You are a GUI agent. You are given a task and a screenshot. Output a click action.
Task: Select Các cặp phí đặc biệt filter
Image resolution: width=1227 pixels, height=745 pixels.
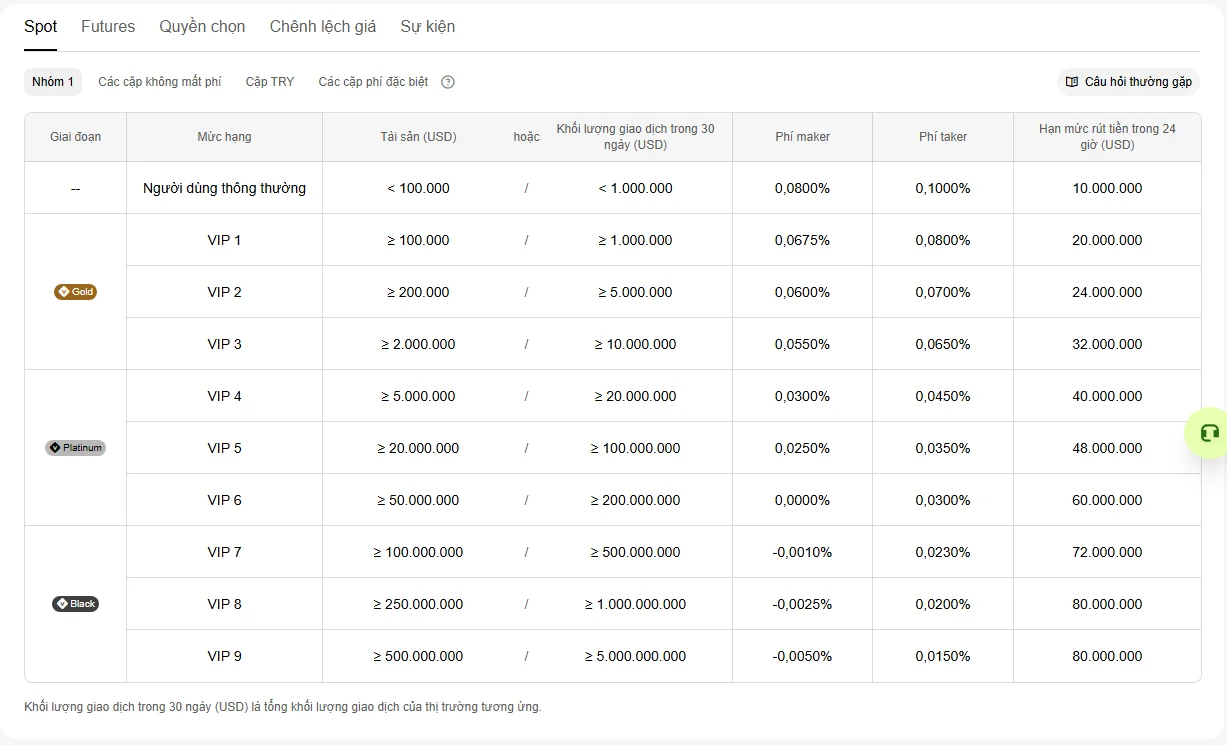pos(373,82)
